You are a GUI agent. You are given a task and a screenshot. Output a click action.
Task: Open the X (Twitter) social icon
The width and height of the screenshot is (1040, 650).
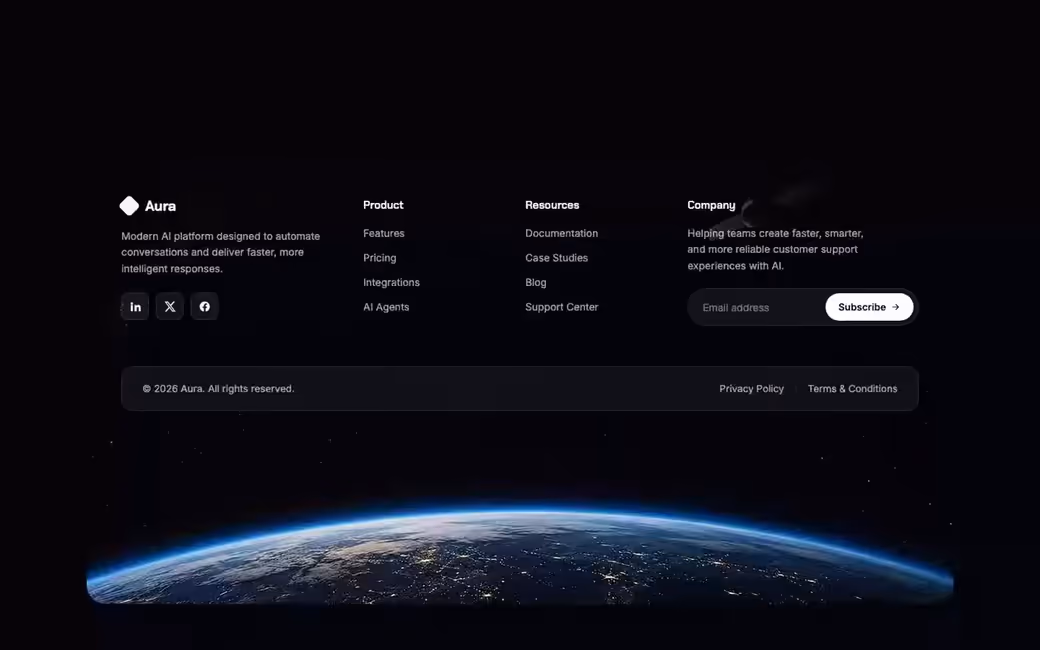[170, 306]
